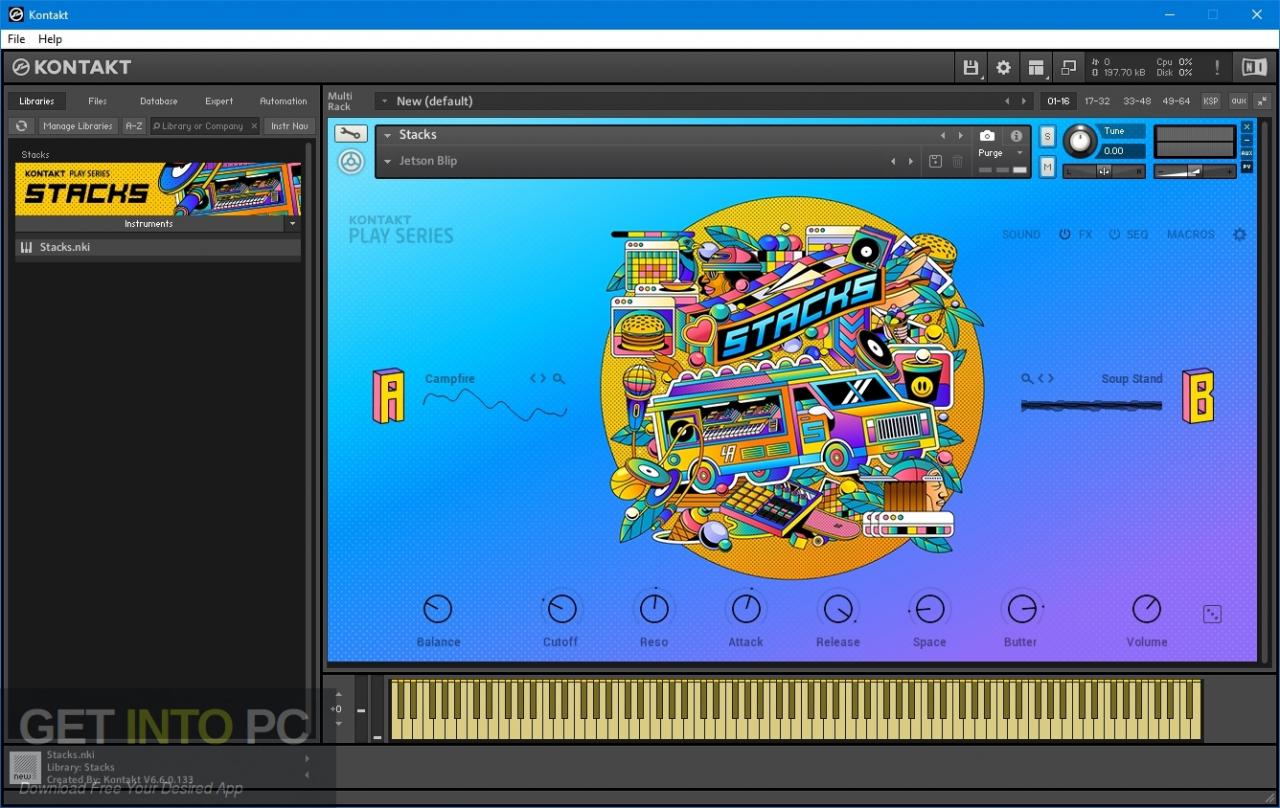Image resolution: width=1280 pixels, height=808 pixels.
Task: Go to previous instrument beside Stacks name
Action: pos(941,135)
